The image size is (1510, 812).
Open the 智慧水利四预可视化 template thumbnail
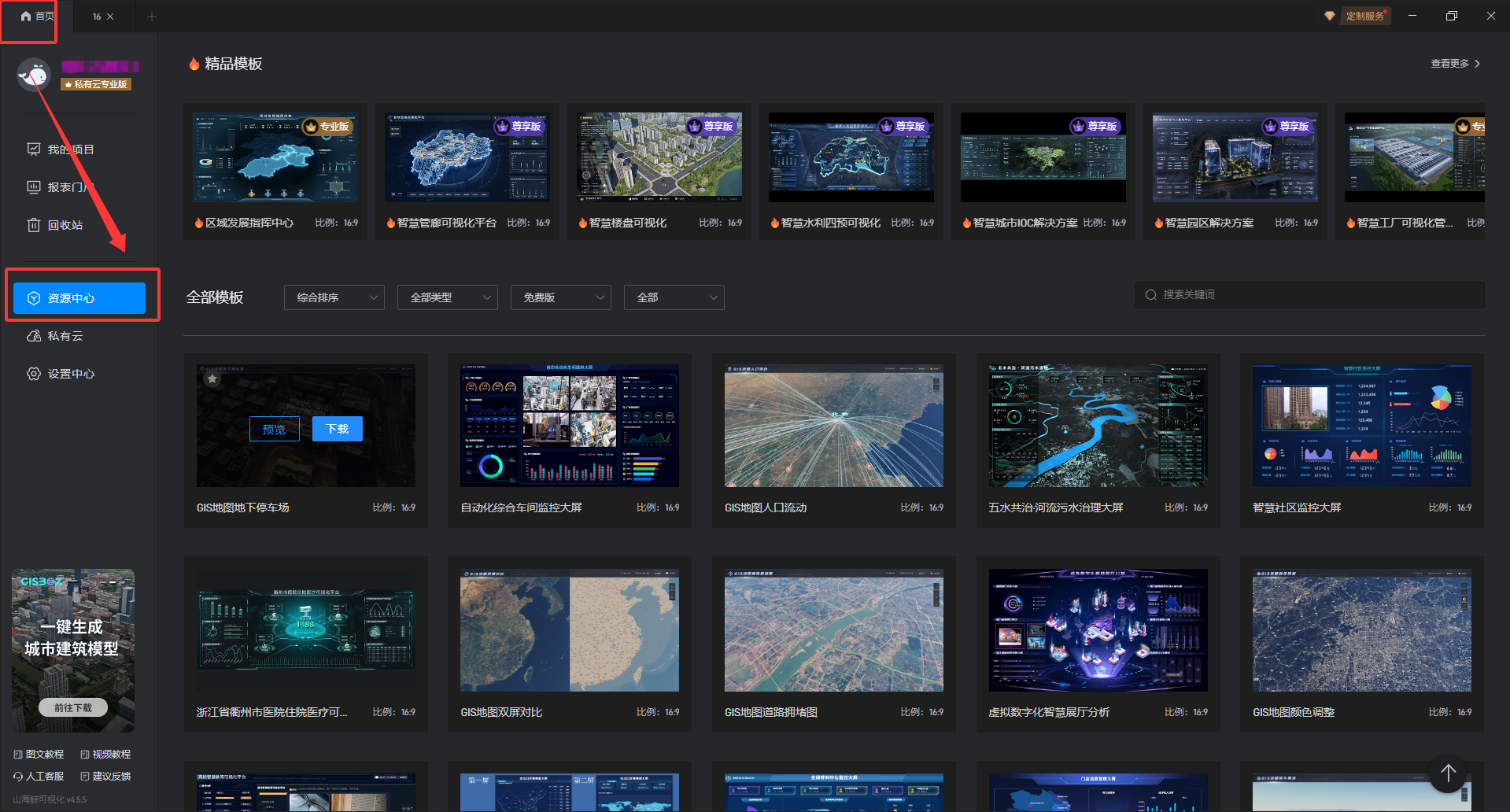[x=851, y=157]
